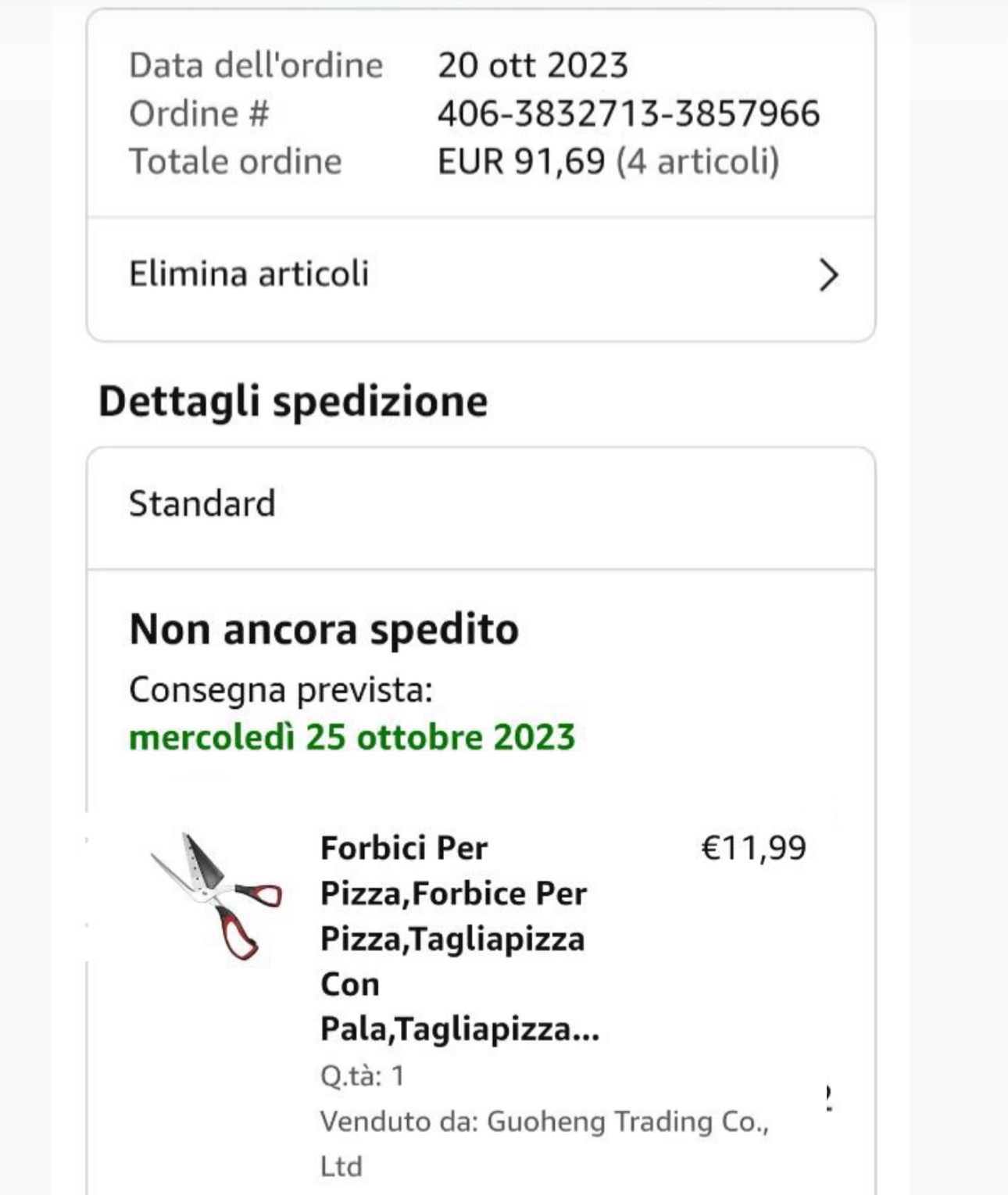This screenshot has width=1008, height=1195.
Task: Click the Dettagli spedizione section heading
Action: point(292,402)
